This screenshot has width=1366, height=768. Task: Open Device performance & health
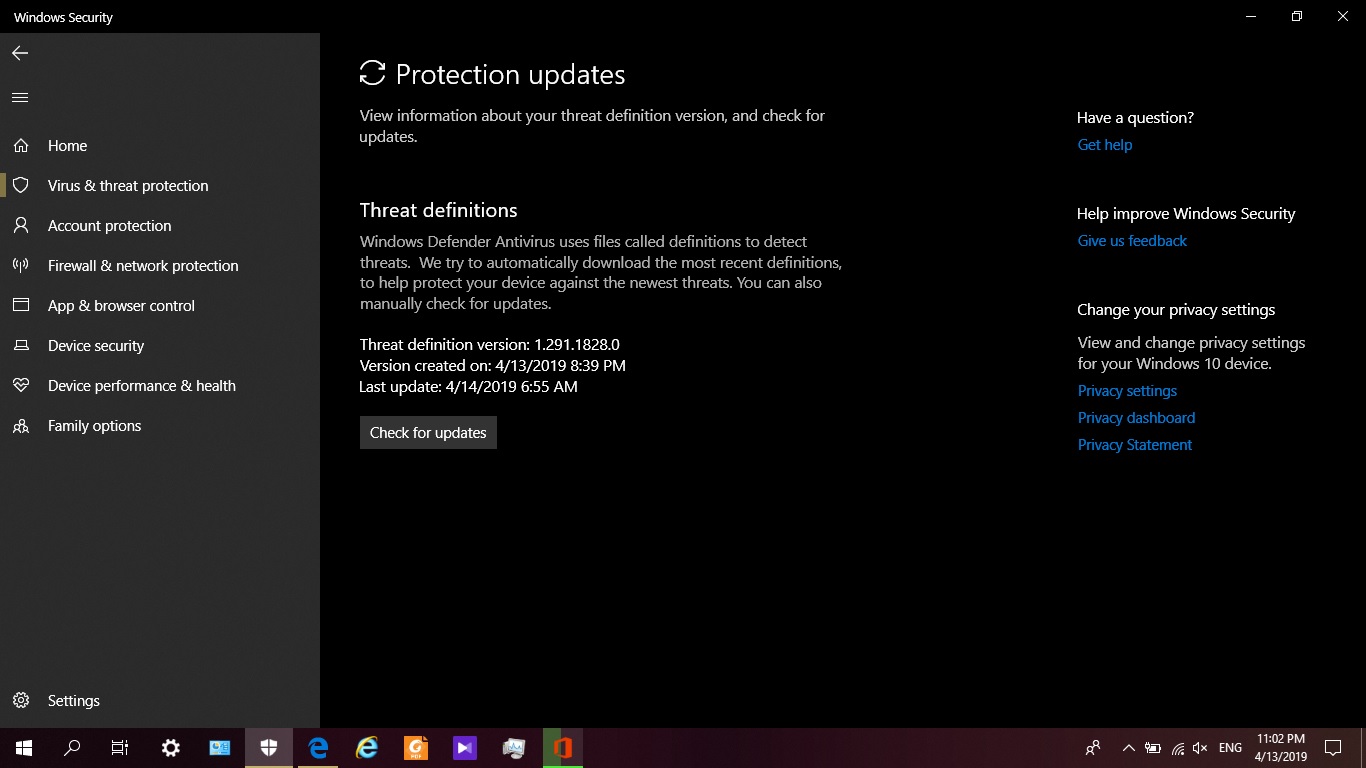coord(160,386)
